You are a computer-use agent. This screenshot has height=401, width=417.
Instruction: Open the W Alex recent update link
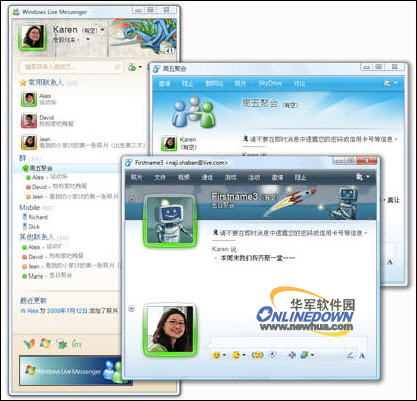pyautogui.click(x=29, y=311)
